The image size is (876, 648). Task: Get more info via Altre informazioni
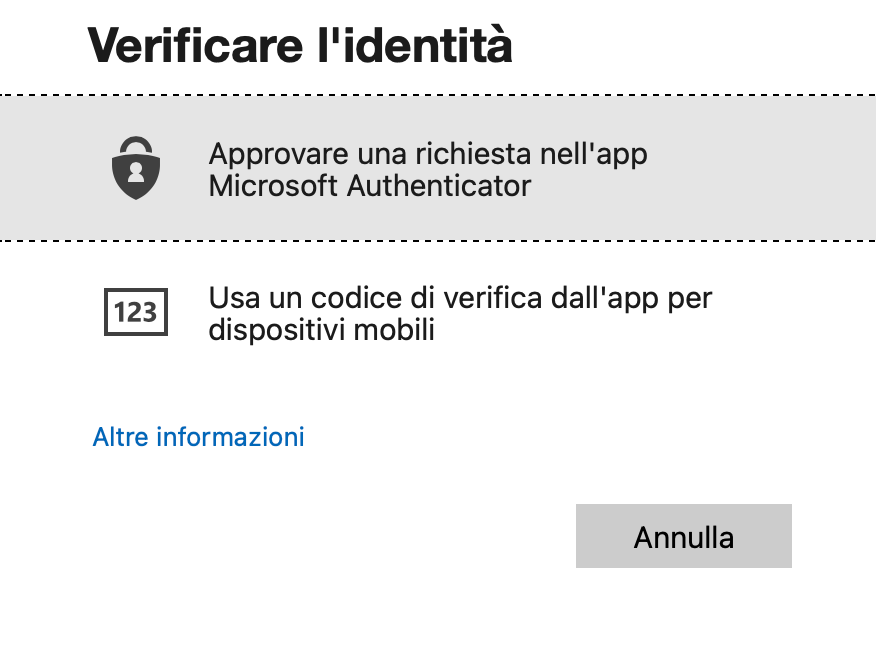(198, 437)
